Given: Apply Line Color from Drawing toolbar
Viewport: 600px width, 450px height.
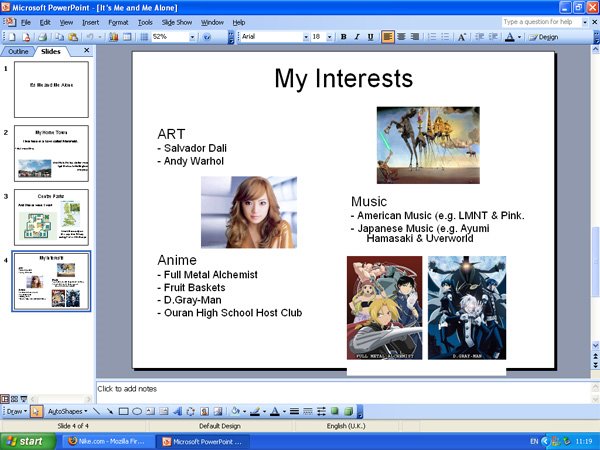Looking at the screenshot, I should point(255,411).
